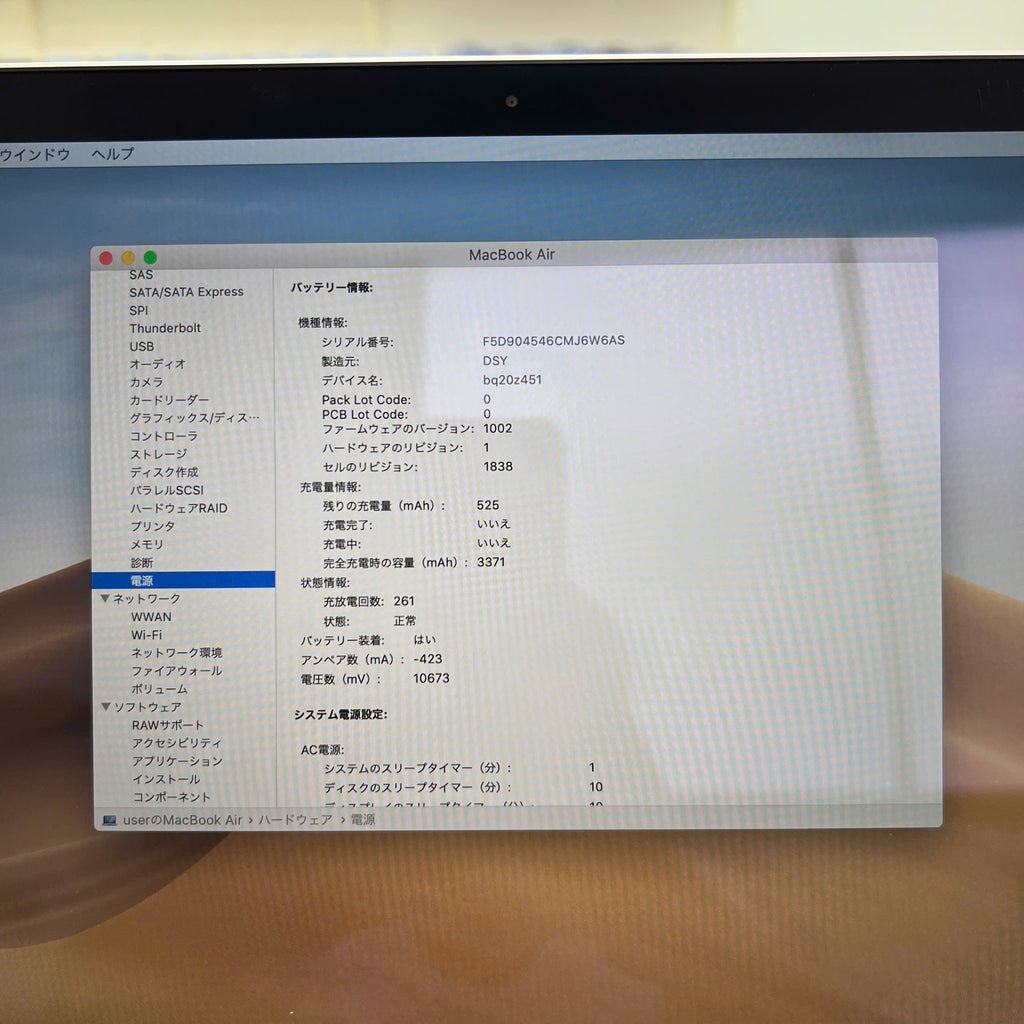
Task: Click the serial number F5D904546CMJ6W6AS
Action: click(x=554, y=340)
